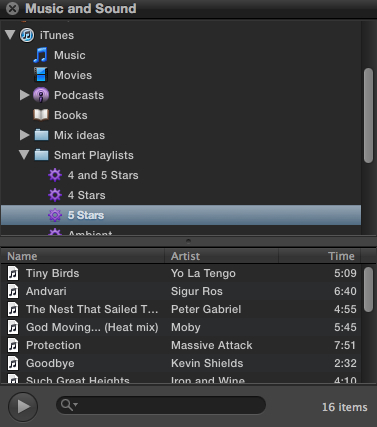Click the song list scrollbar thumb

368,290
